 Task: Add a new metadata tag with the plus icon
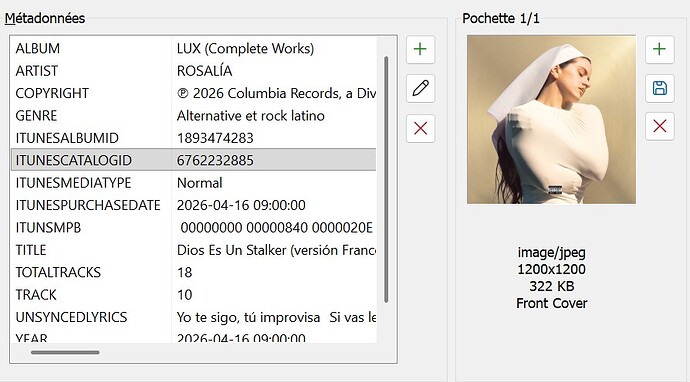(420, 49)
